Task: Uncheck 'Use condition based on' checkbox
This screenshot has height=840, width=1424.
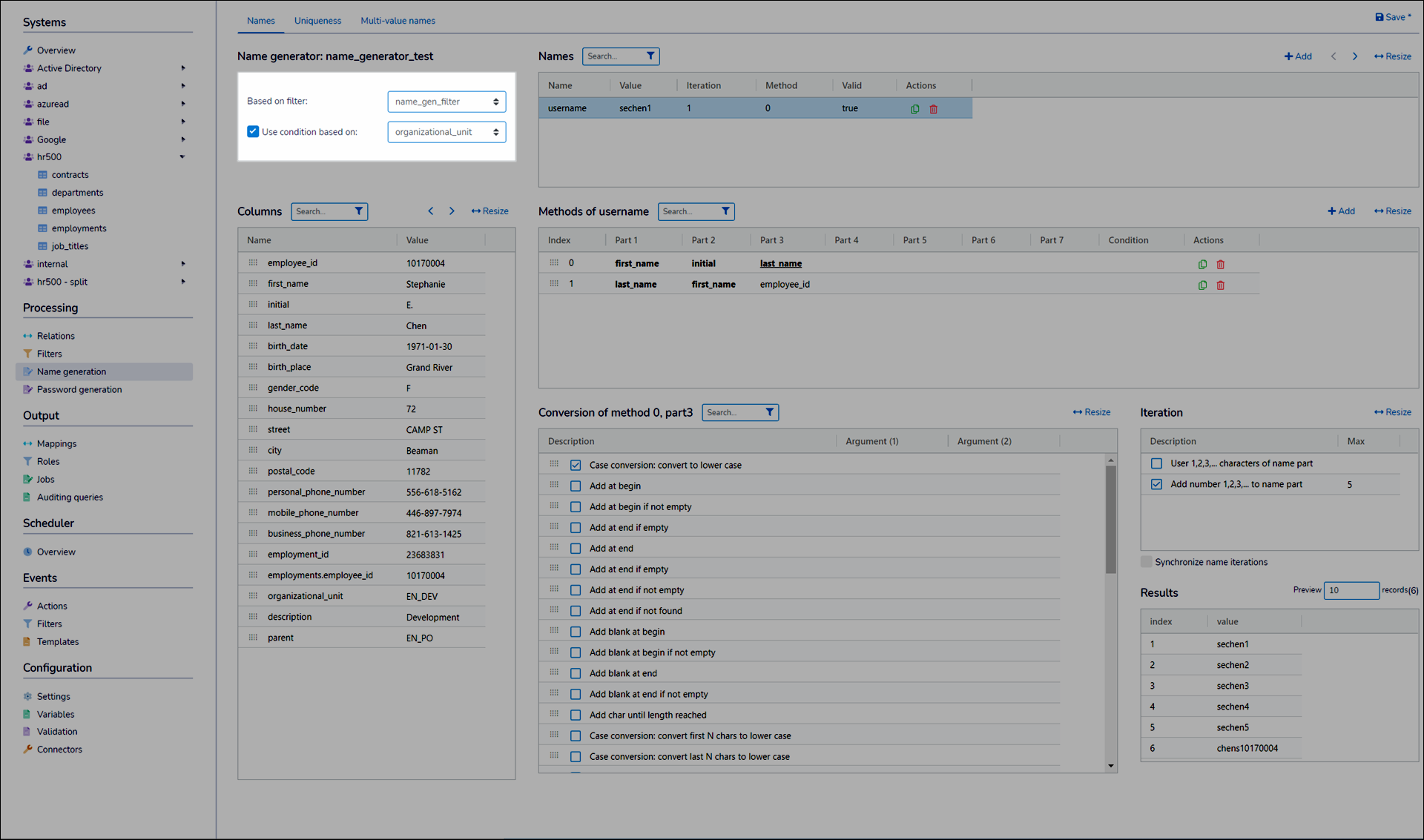Action: [x=253, y=132]
